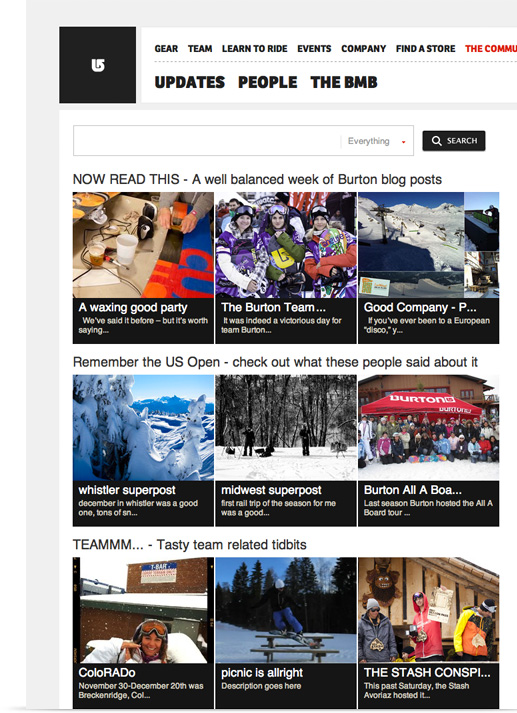Switch to the PEOPLE tab
517x713 pixels.
tap(267, 82)
